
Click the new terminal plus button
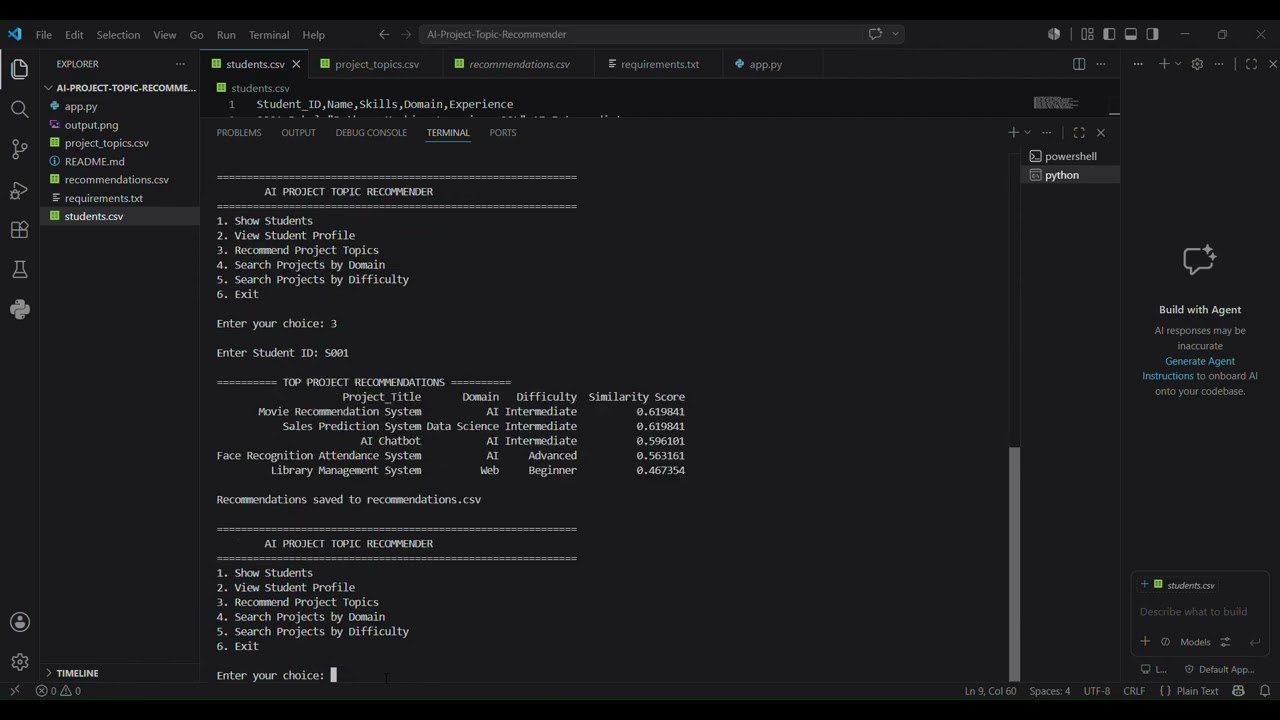1013,132
